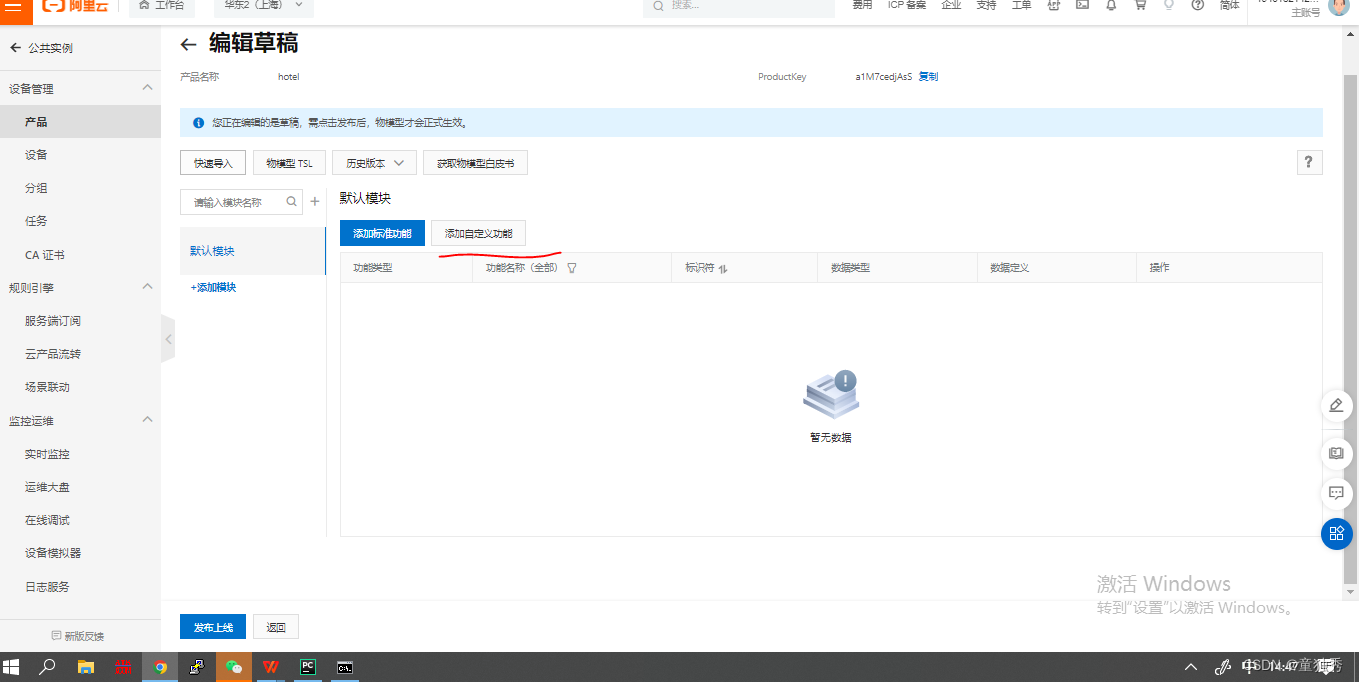Go back using the arrow beside 编辑草稿
The height and width of the screenshot is (682, 1359).
click(x=188, y=44)
